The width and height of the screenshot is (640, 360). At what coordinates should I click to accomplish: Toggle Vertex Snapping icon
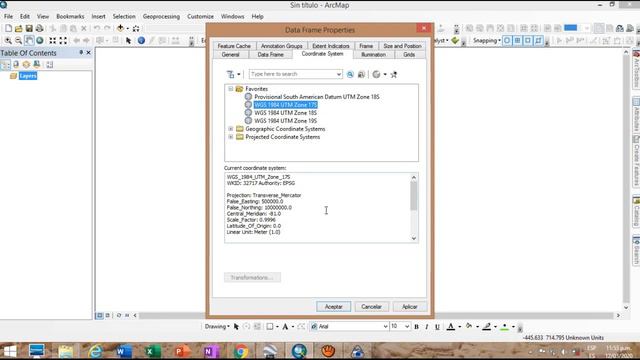coord(528,40)
